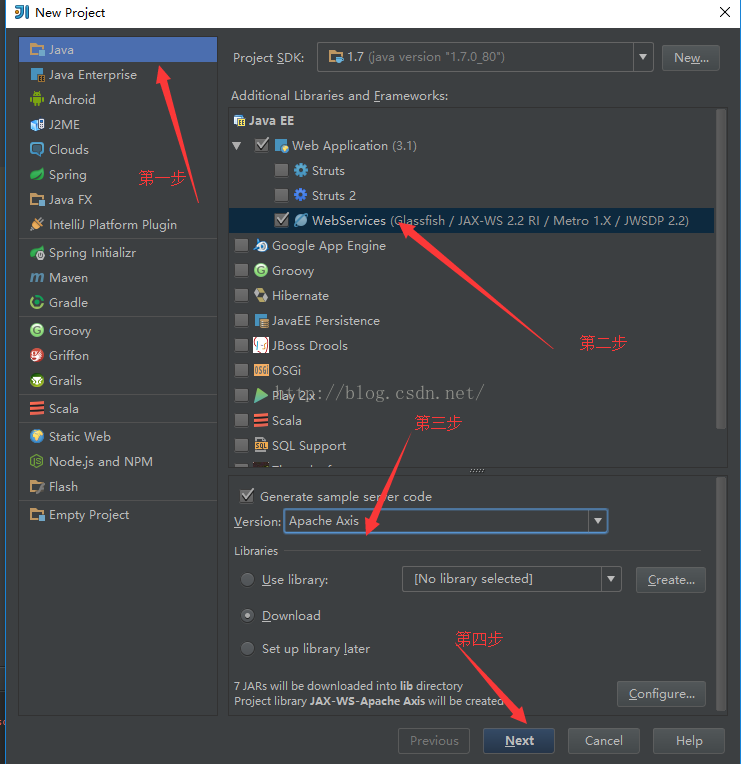Collapse the Web Application tree node
This screenshot has height=764, width=741.
(237, 146)
